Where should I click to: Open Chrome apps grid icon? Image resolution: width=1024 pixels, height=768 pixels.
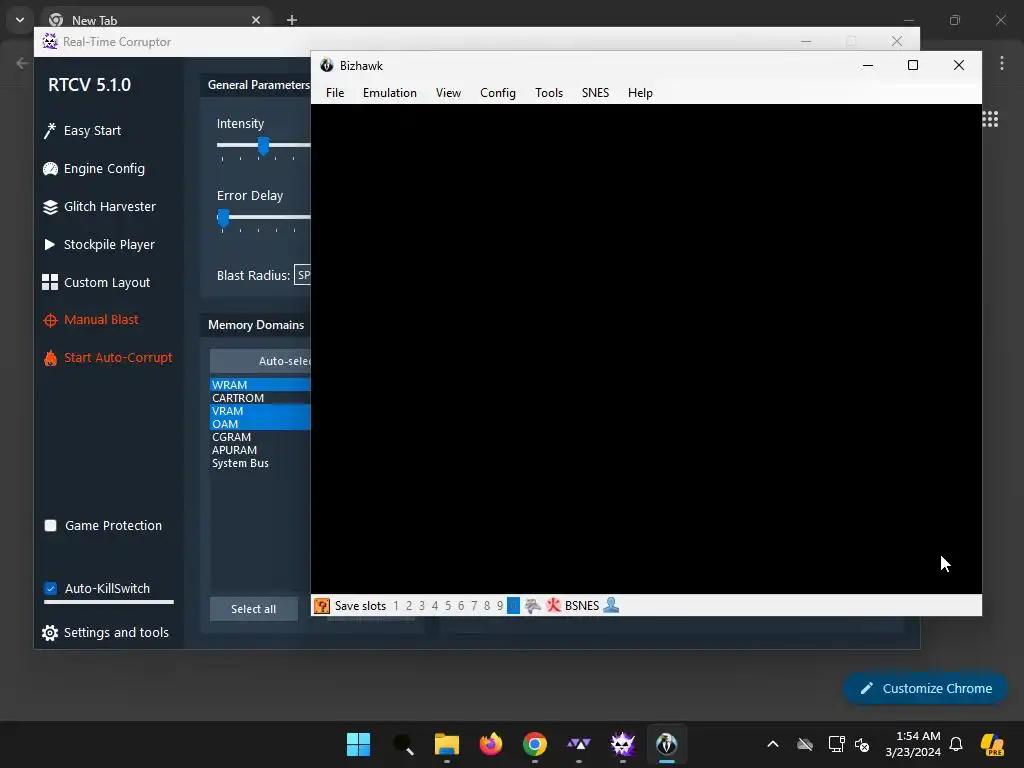click(990, 119)
